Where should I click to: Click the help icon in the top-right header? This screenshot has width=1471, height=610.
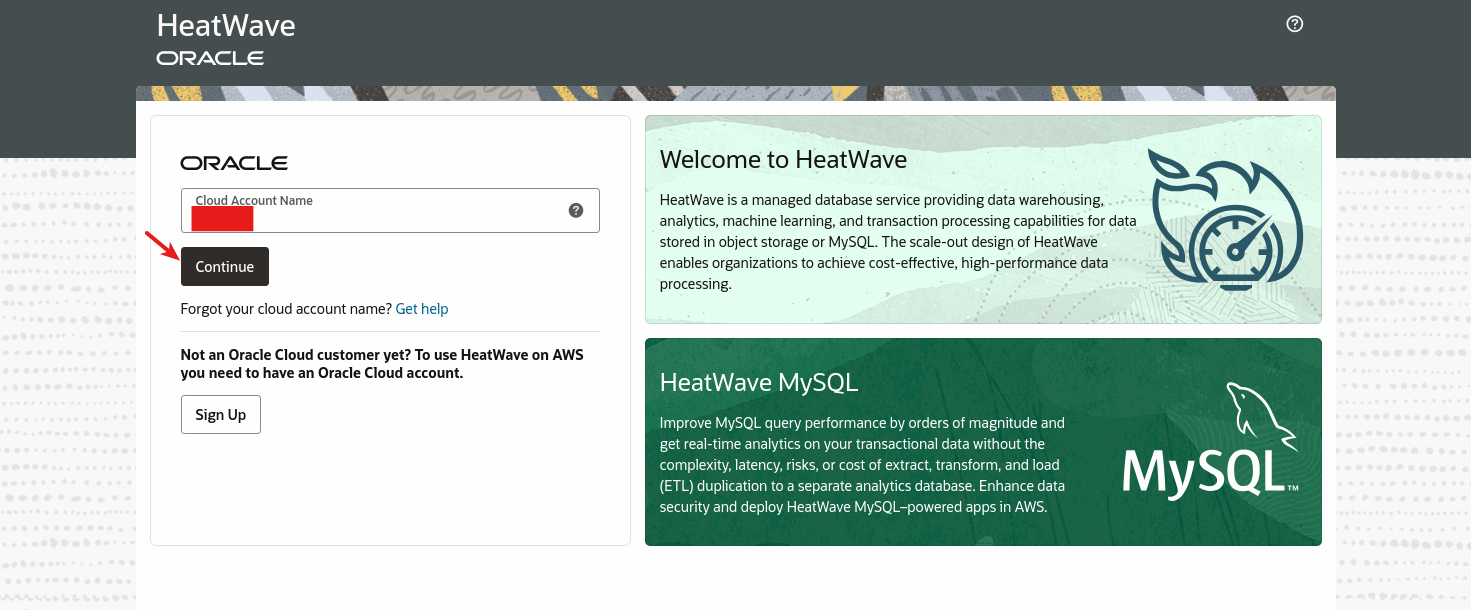point(1295,24)
